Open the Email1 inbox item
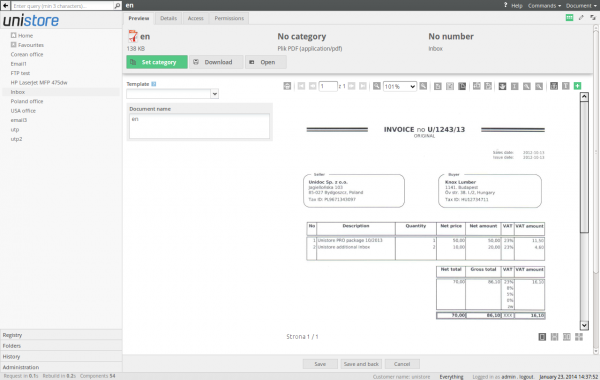The height and width of the screenshot is (380, 600). click(x=18, y=64)
